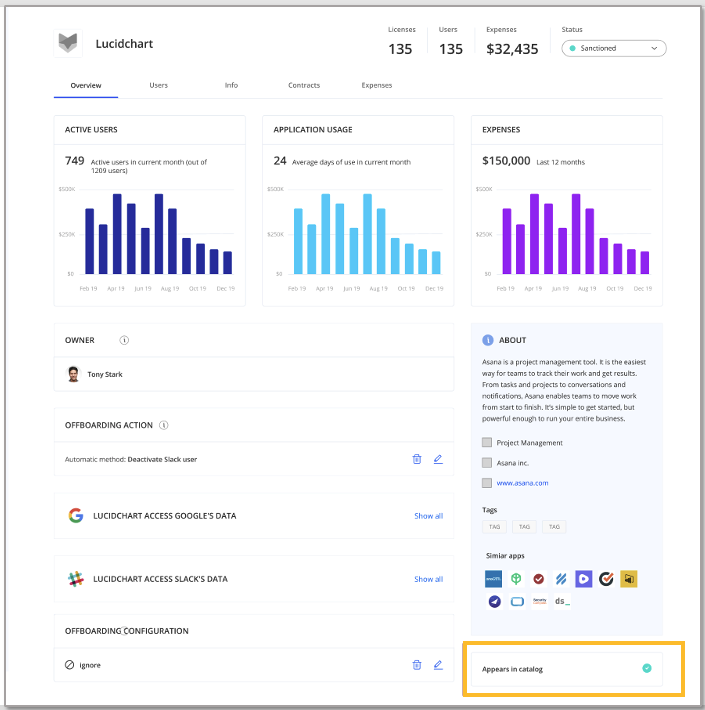Viewport: 705px width, 710px height.
Task: Click the Tony Stark owner name
Action: (105, 374)
